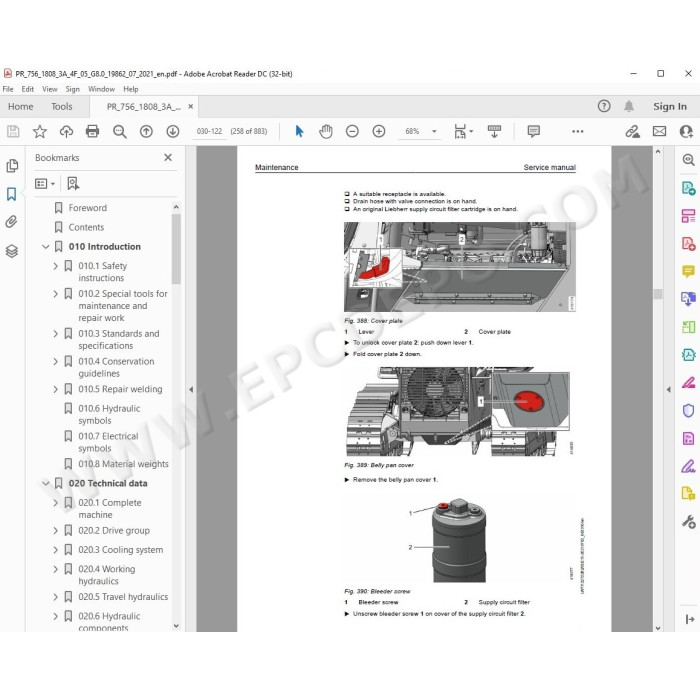700x700 pixels.
Task: Activate the Hand pan tool
Action: [326, 131]
